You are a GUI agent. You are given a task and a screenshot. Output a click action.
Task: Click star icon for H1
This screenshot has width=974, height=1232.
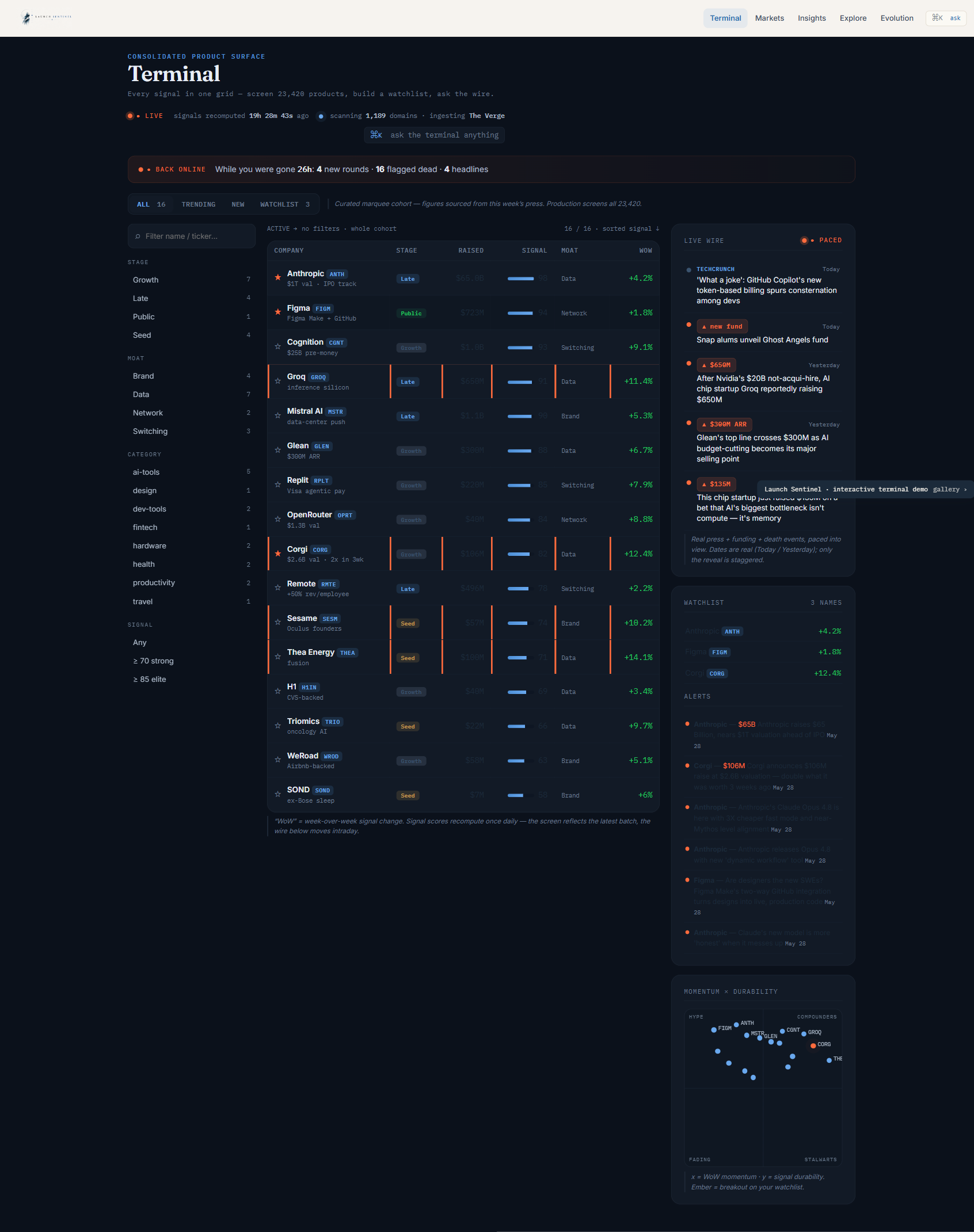tap(277, 691)
